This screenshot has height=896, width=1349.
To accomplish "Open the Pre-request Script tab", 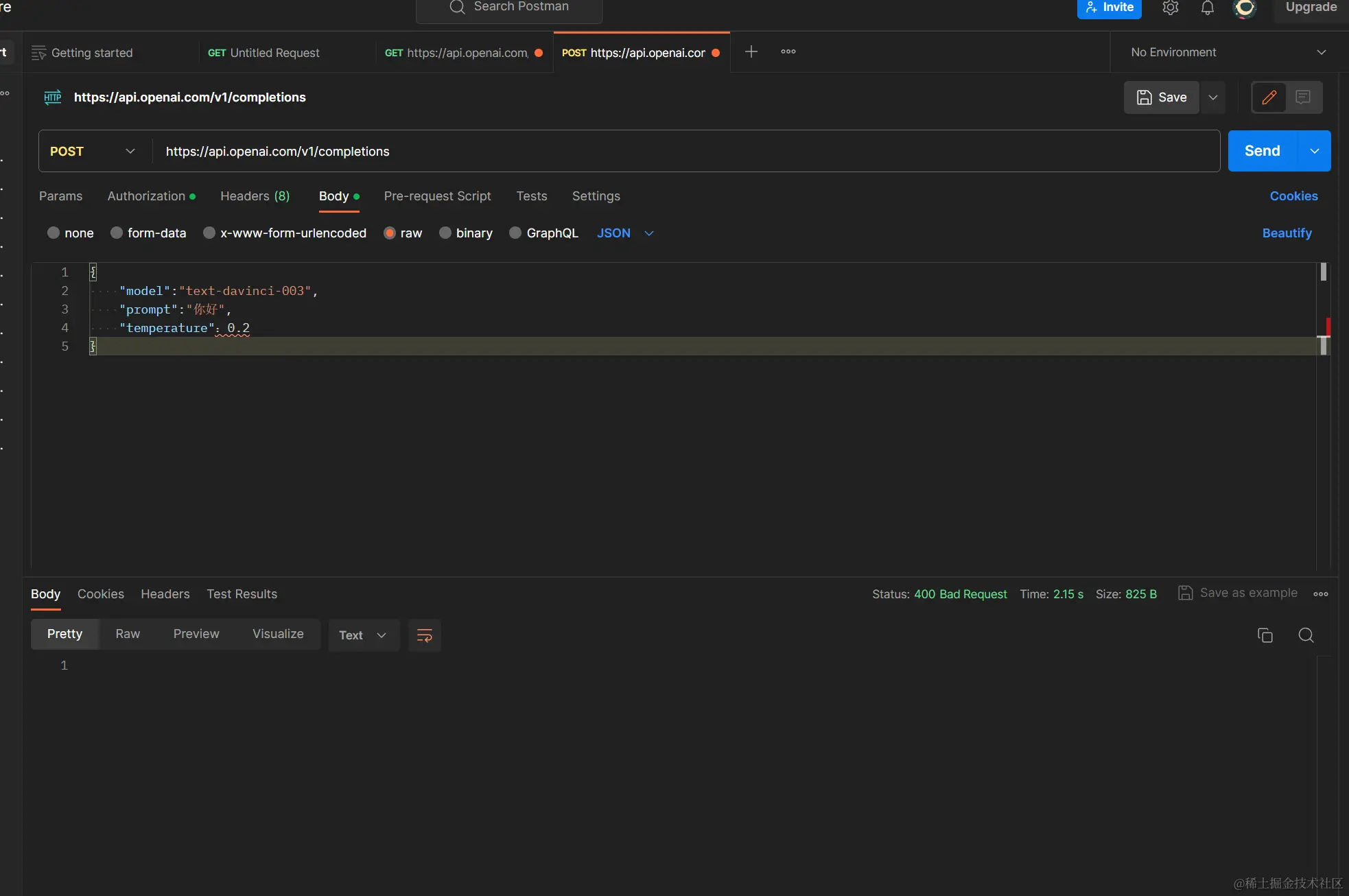I will coord(437,196).
